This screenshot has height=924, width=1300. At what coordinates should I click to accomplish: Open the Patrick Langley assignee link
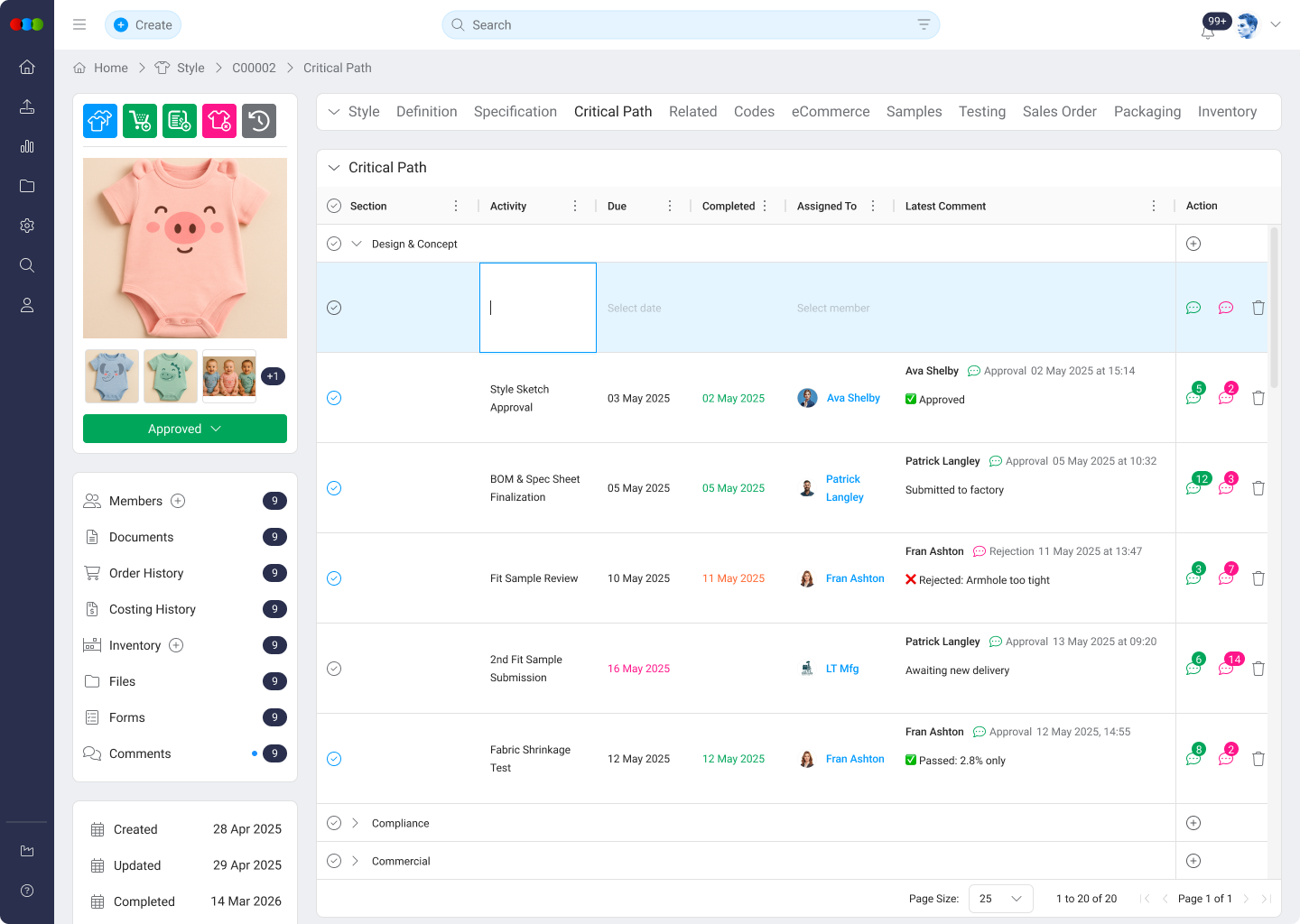(844, 488)
